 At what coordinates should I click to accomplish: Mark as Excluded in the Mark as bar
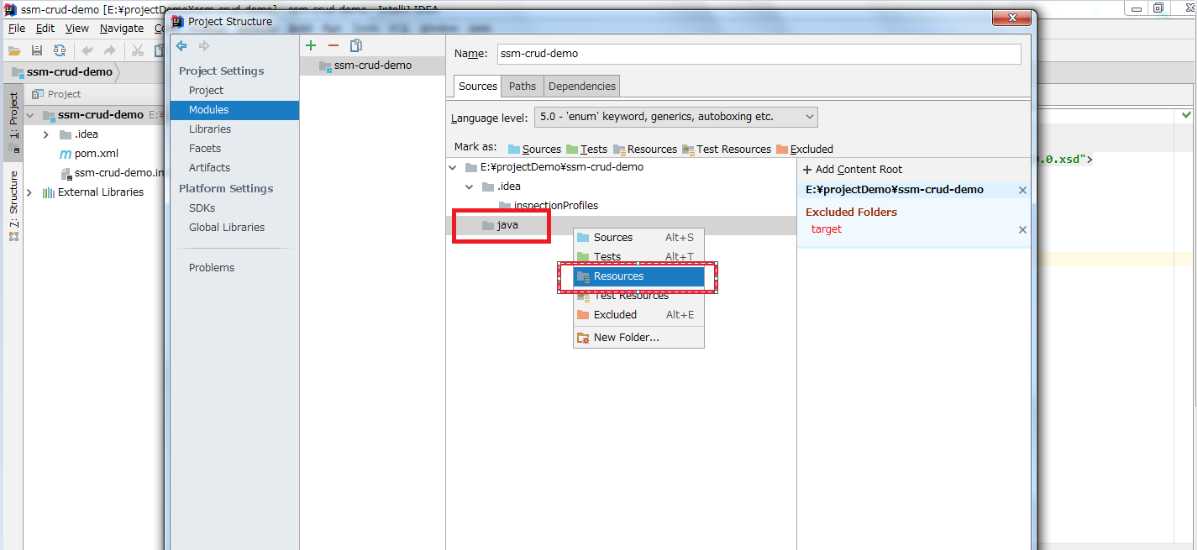pos(805,149)
